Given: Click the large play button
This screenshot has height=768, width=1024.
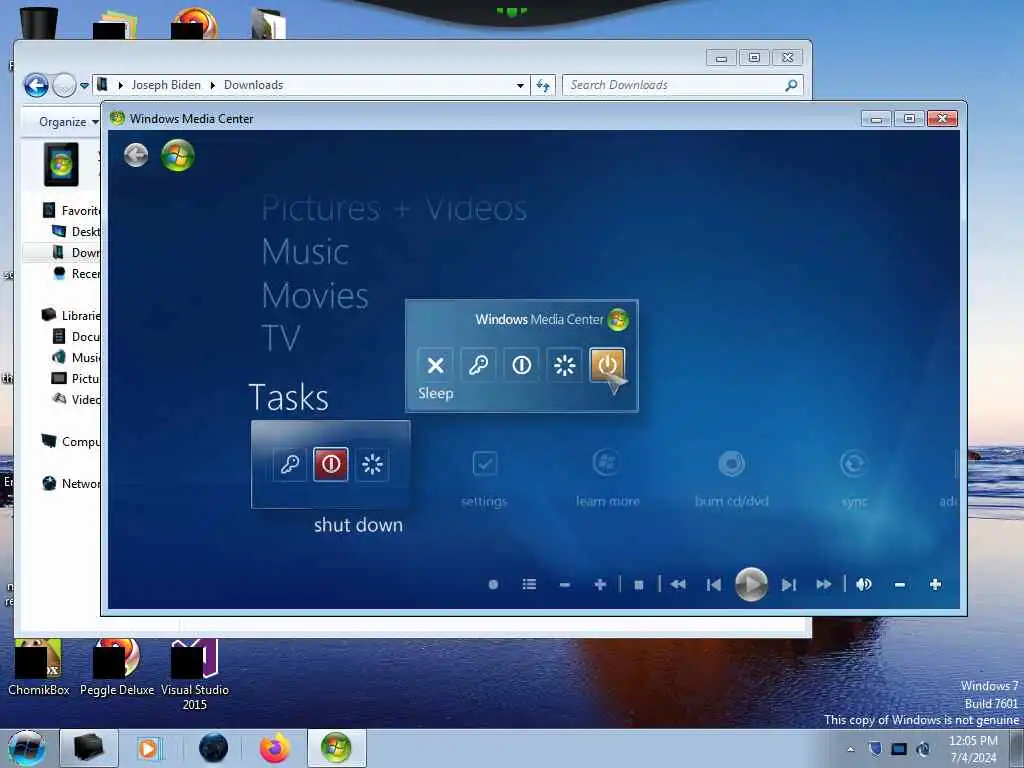Looking at the screenshot, I should click(751, 584).
